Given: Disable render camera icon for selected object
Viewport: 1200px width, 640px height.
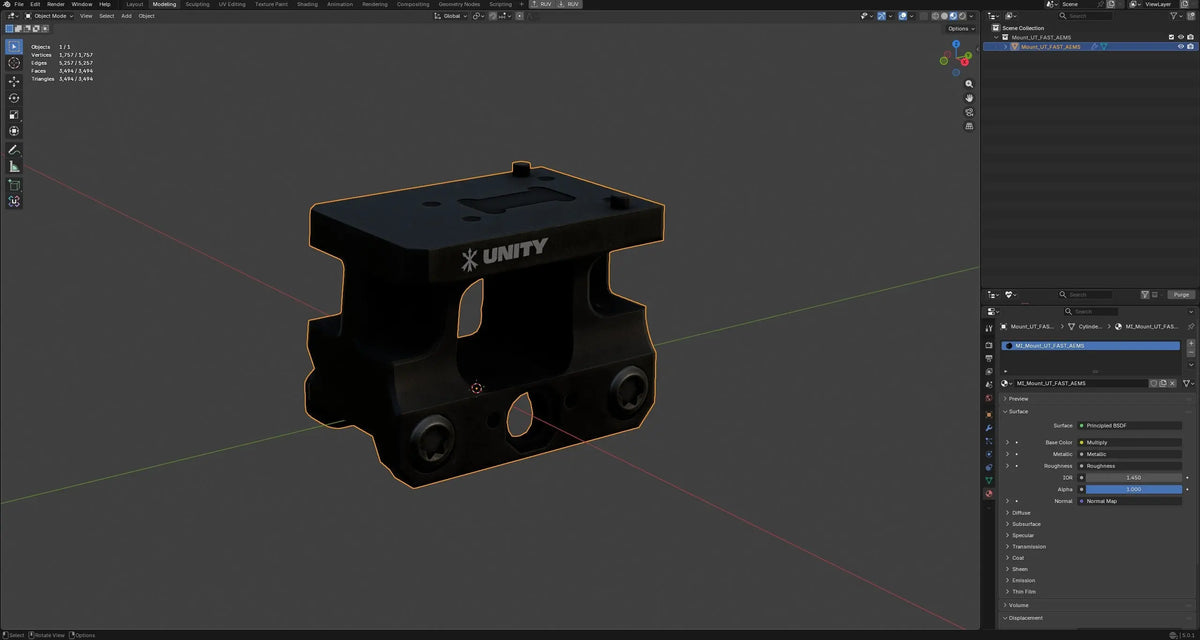Looking at the screenshot, I should tap(1191, 46).
